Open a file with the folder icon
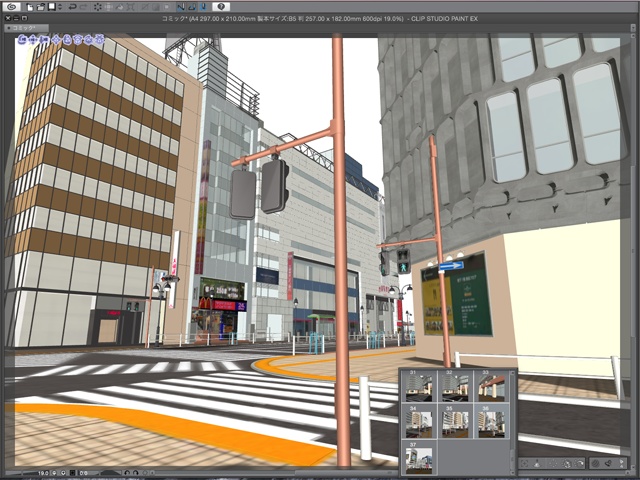Viewport: 640px width, 480px height. (41, 7)
